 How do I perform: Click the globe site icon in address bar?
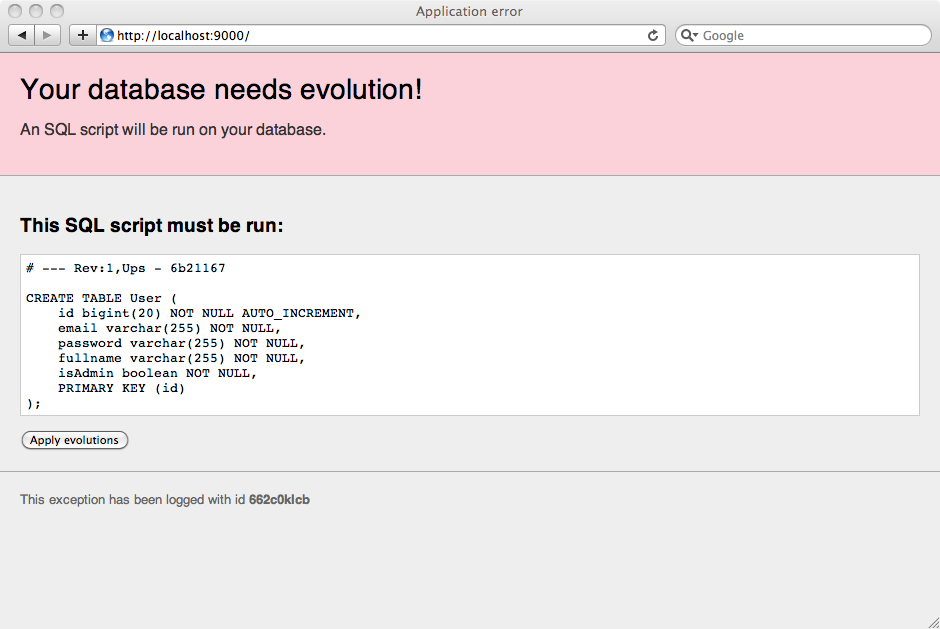click(107, 35)
